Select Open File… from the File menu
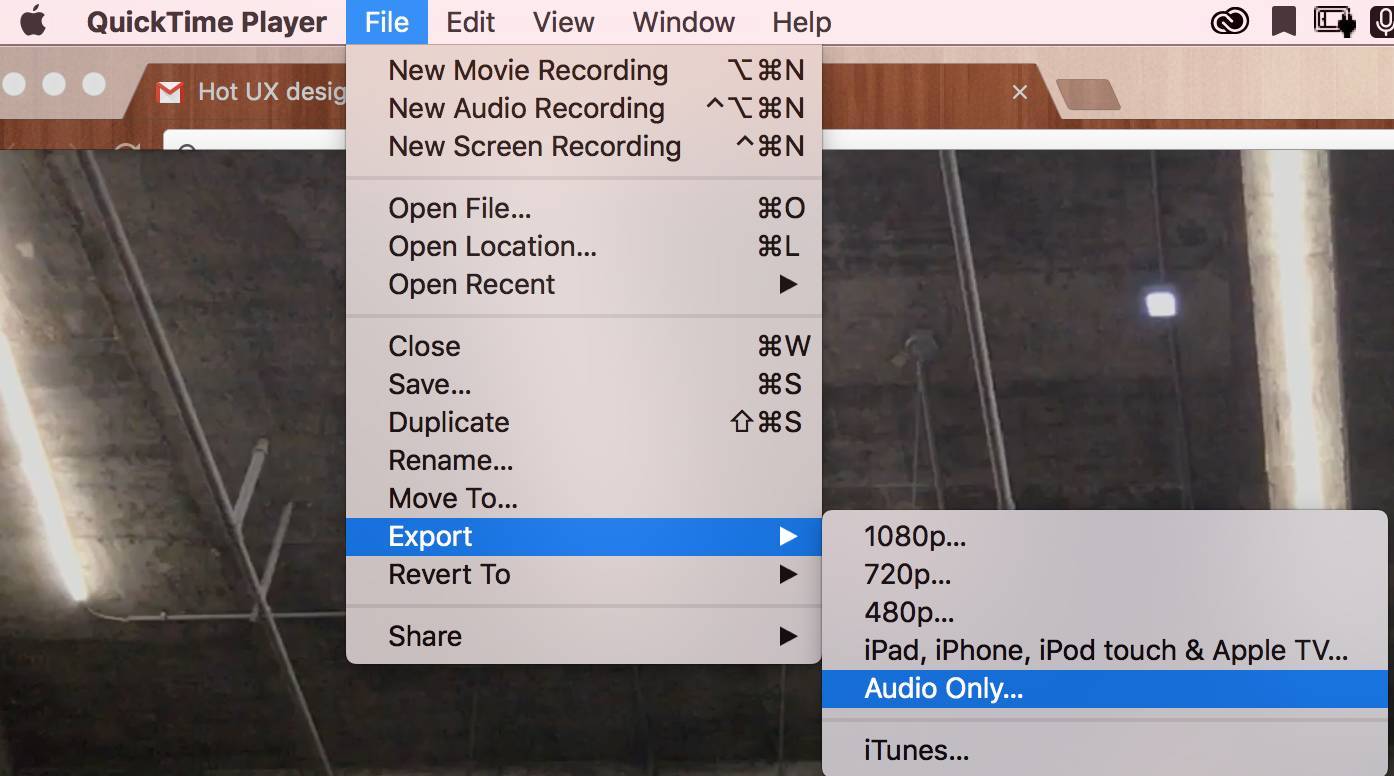 tap(584, 208)
